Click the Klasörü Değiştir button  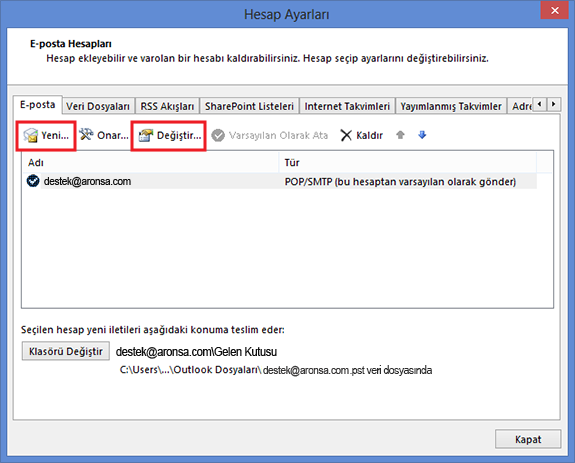coord(66,351)
